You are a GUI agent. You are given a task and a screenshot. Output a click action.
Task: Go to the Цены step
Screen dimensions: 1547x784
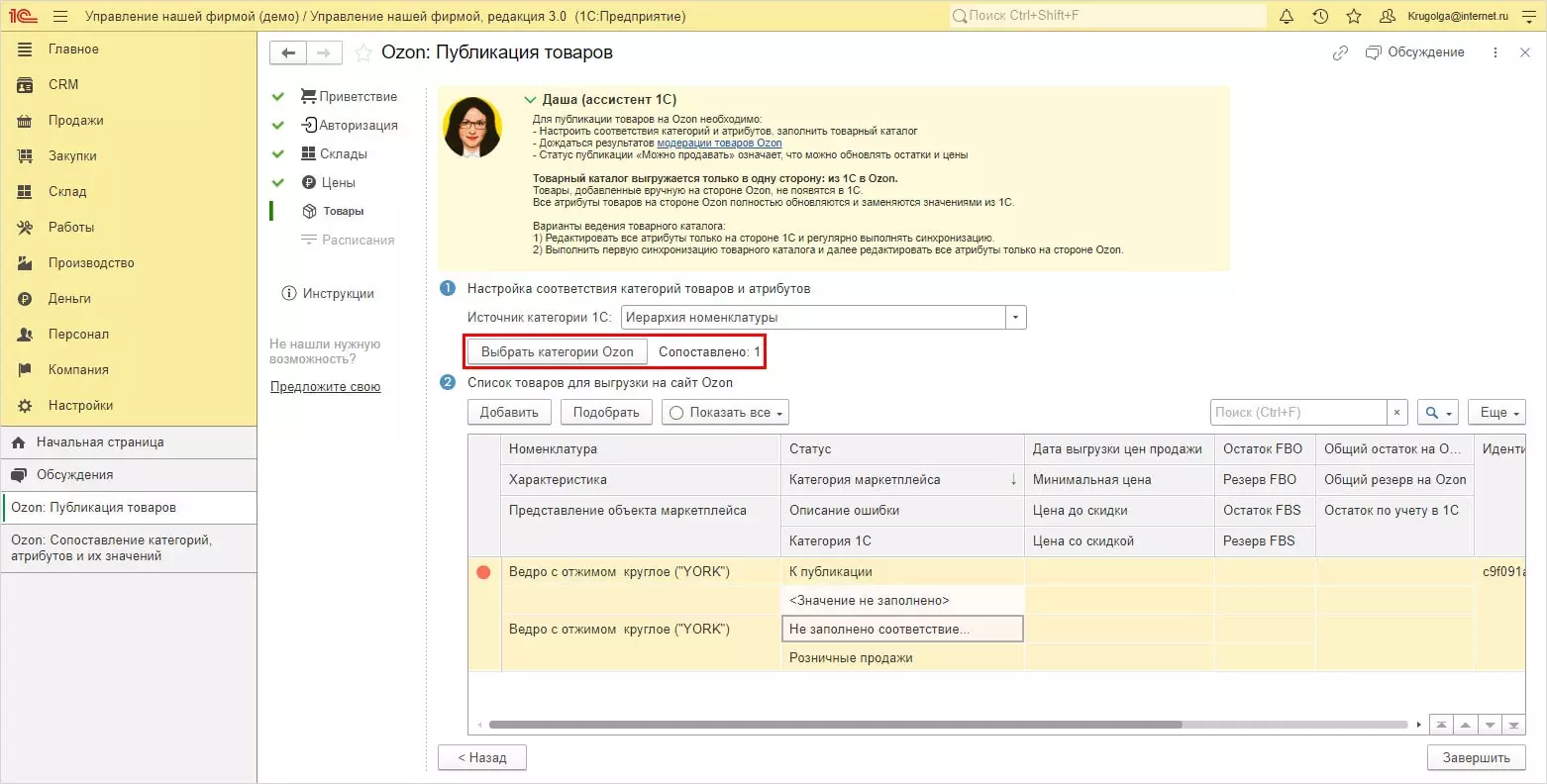point(328,183)
